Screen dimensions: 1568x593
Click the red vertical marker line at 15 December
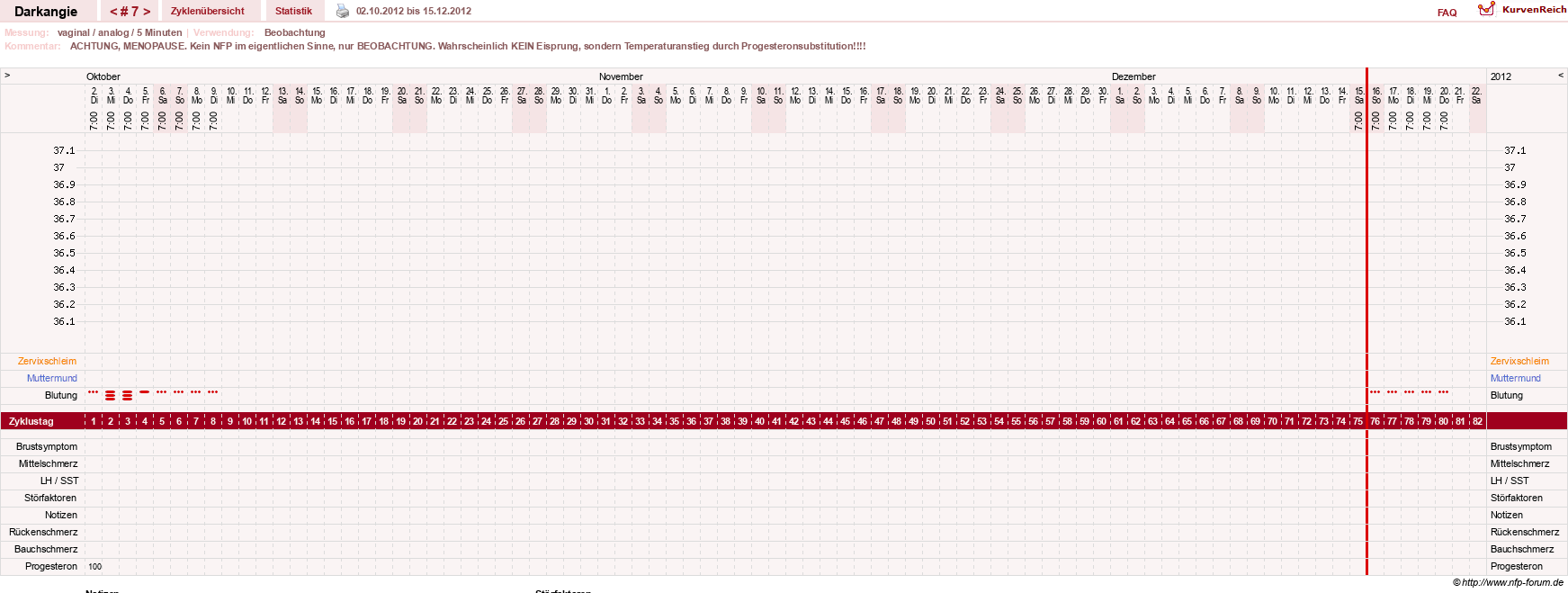point(1366,320)
